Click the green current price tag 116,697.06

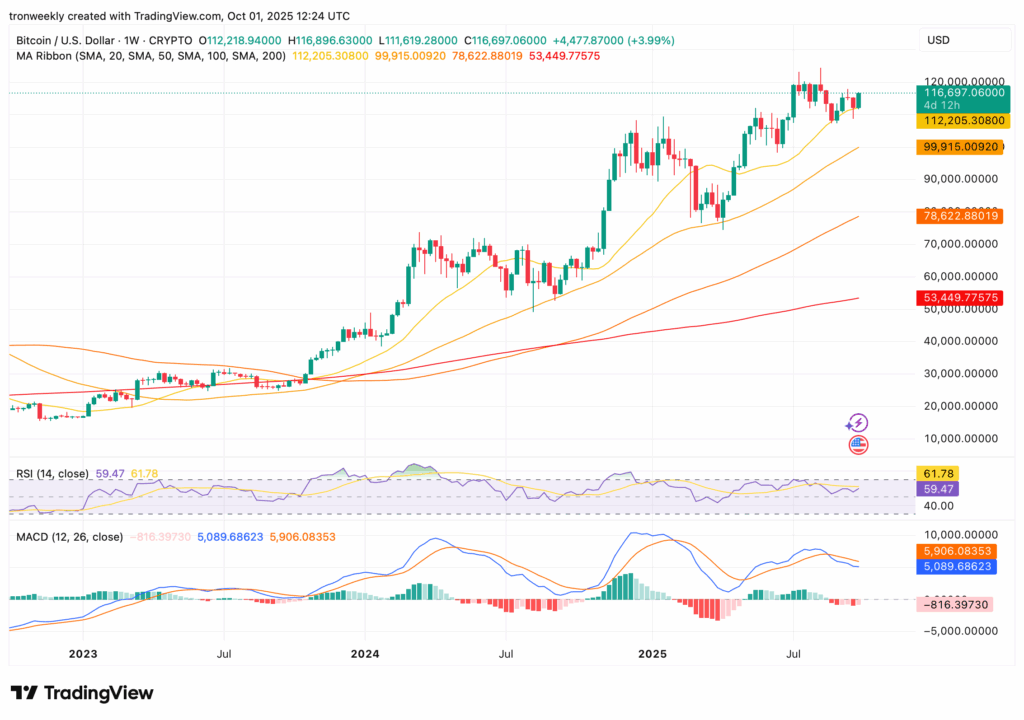tap(963, 90)
